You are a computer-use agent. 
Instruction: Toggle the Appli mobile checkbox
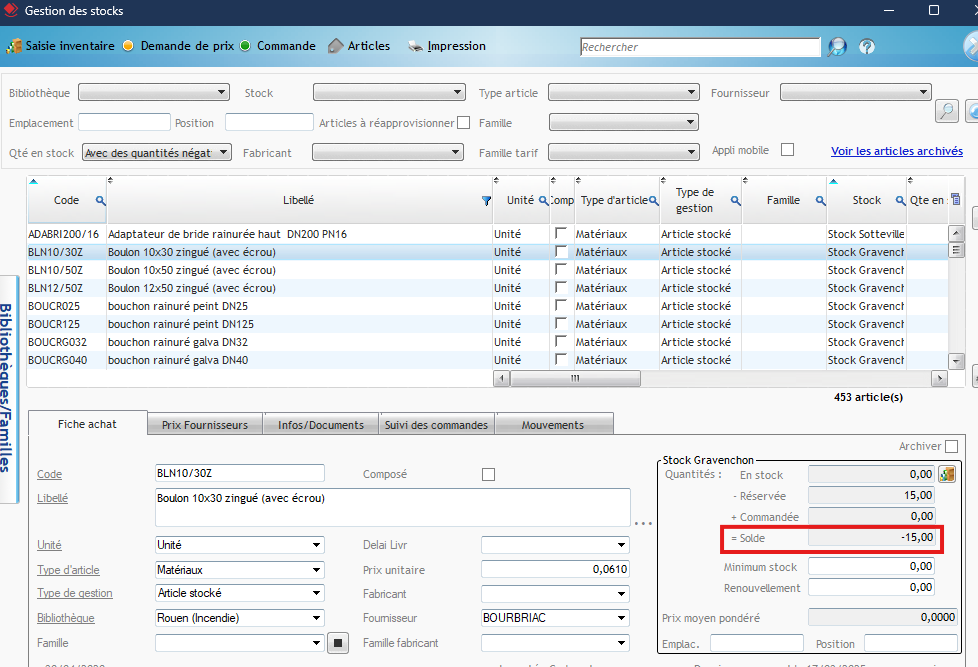coord(787,150)
